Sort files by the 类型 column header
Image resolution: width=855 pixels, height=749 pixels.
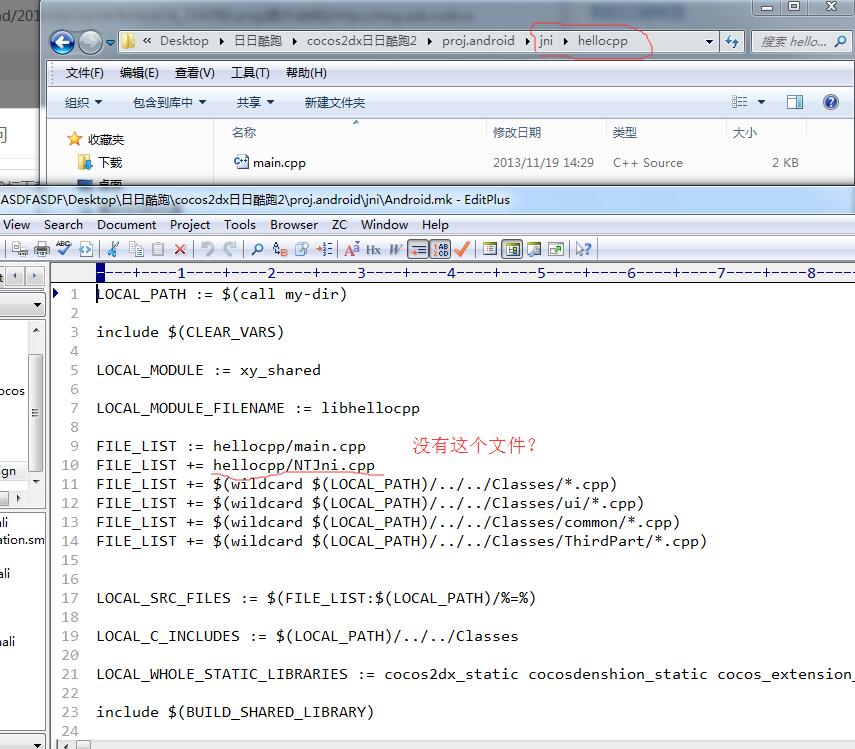[624, 132]
